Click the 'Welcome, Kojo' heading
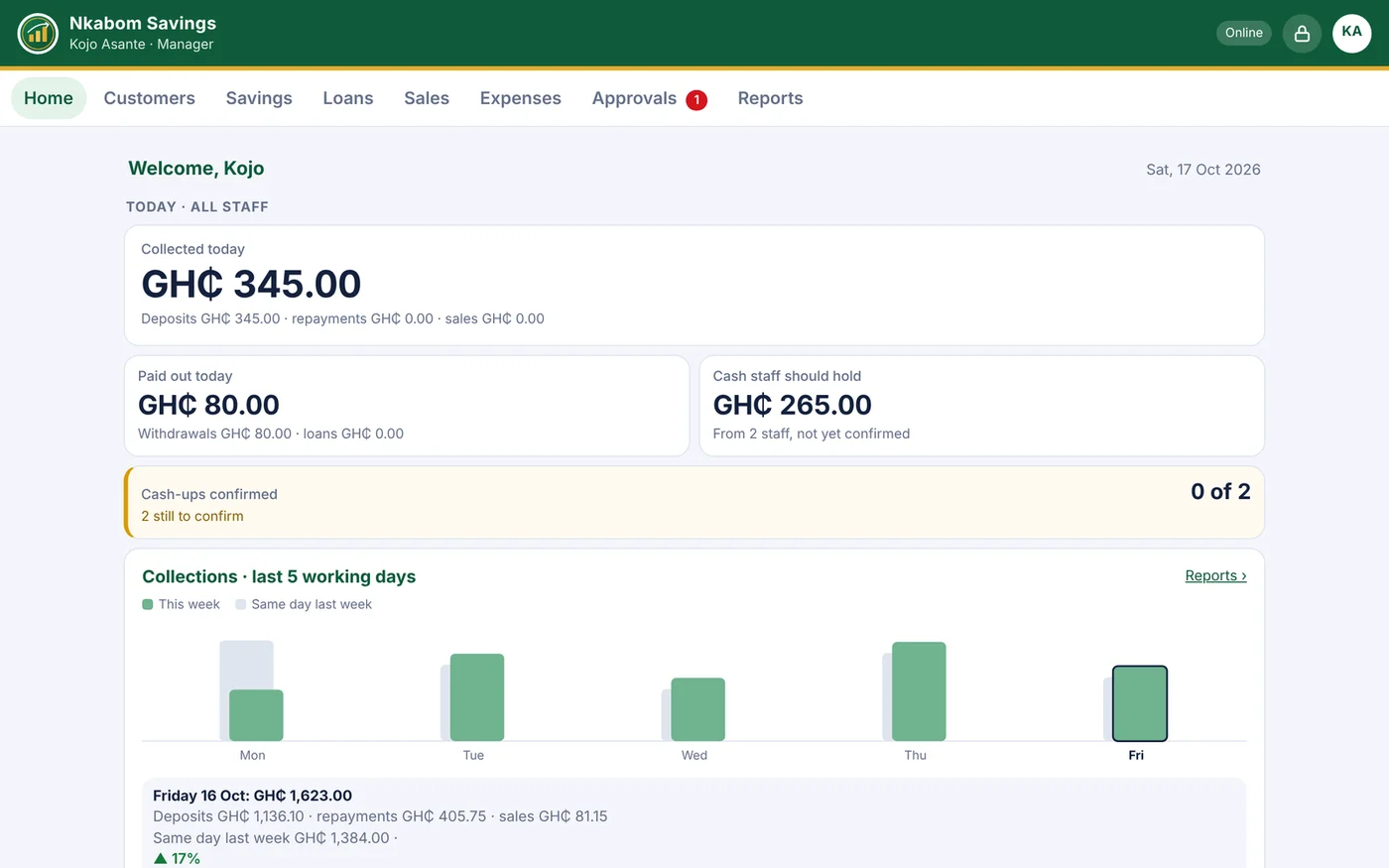Image resolution: width=1389 pixels, height=868 pixels. (x=196, y=169)
